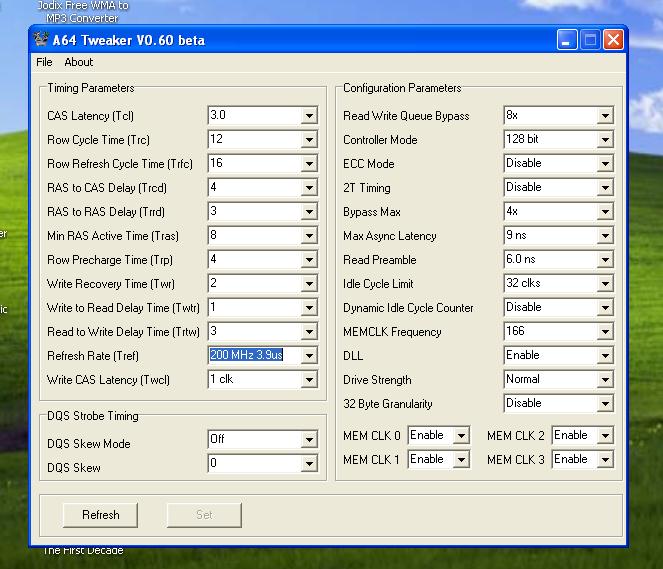Viewport: 663px width, 569px height.
Task: Open the About menu
Action: (x=79, y=62)
